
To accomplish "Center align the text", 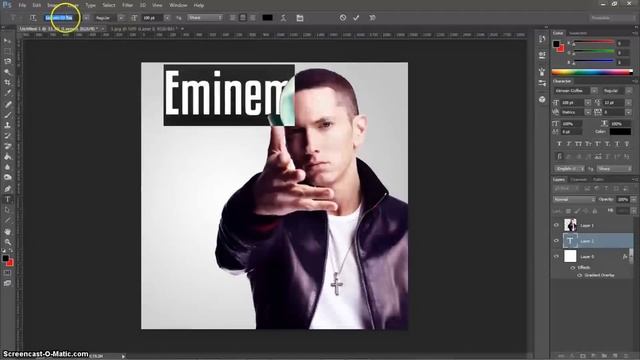I will 243,18.
